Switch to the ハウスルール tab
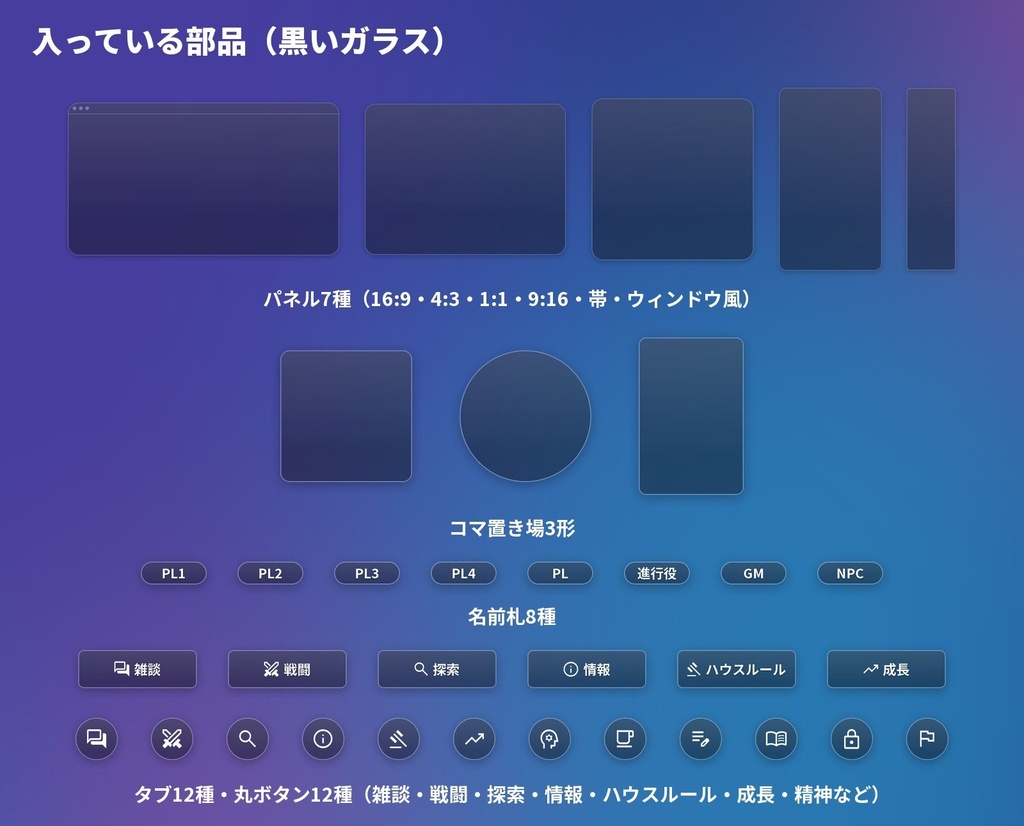1024x826 pixels. click(737, 669)
